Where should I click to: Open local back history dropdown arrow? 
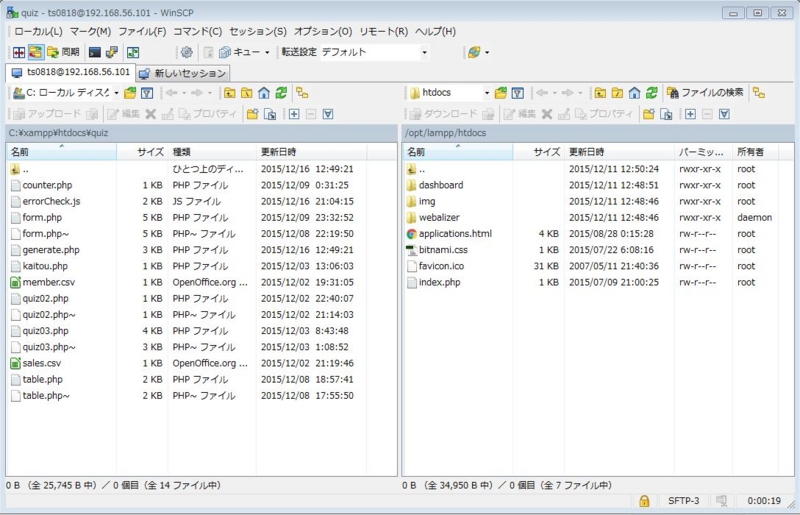coord(184,93)
